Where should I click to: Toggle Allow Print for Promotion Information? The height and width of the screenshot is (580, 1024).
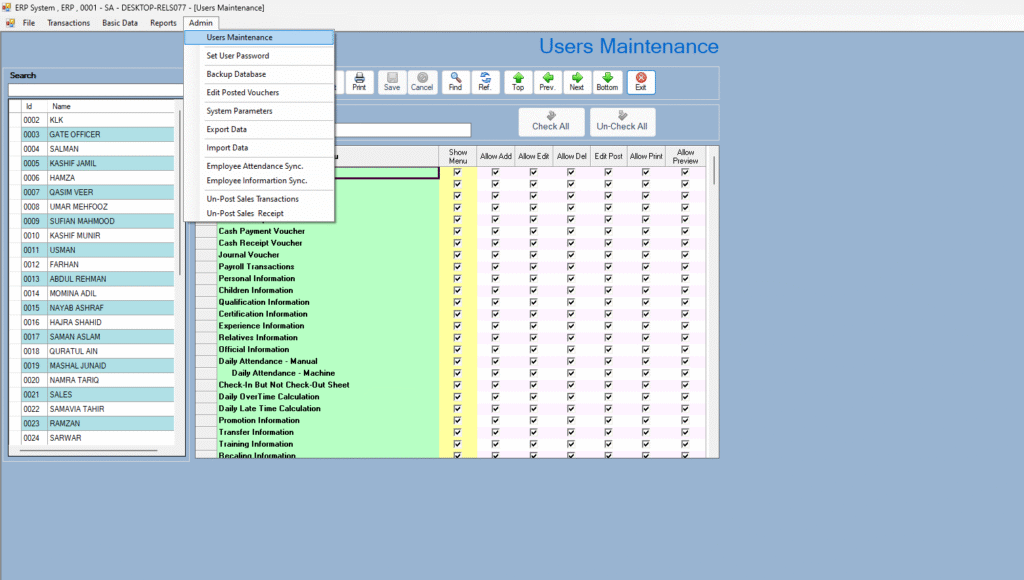pyautogui.click(x=646, y=420)
